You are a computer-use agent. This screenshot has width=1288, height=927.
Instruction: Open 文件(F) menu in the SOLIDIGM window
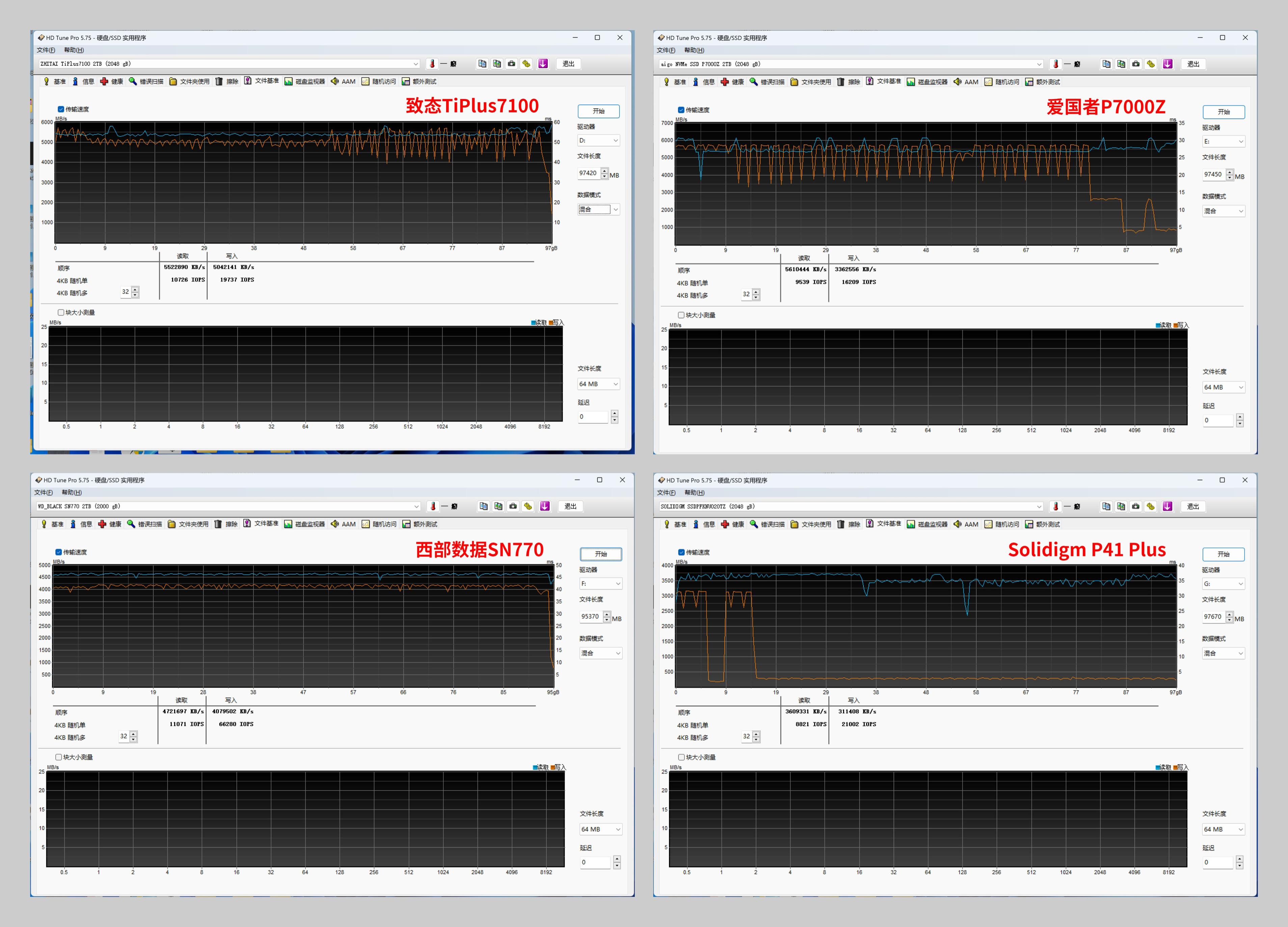(x=666, y=492)
